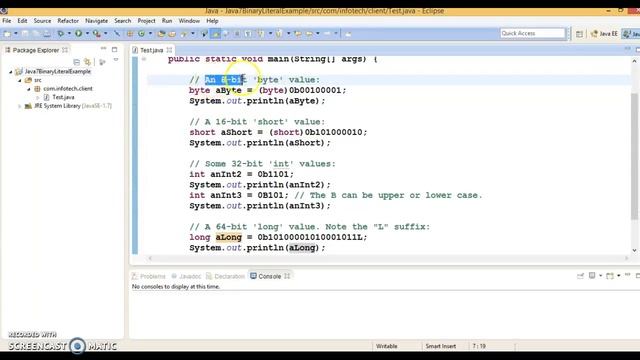Click the Smart Insert status bar entry
Screen dimensions: 640x360
point(440,346)
